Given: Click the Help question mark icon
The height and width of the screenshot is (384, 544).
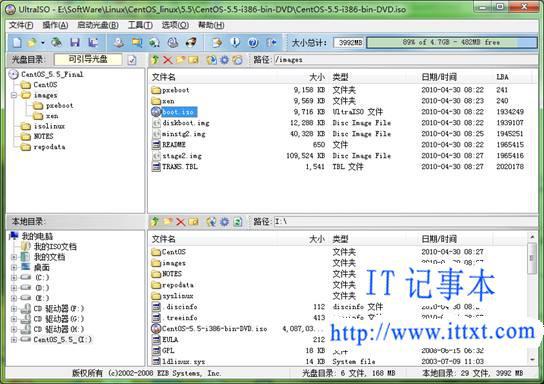Looking at the screenshot, I should (x=253, y=43).
